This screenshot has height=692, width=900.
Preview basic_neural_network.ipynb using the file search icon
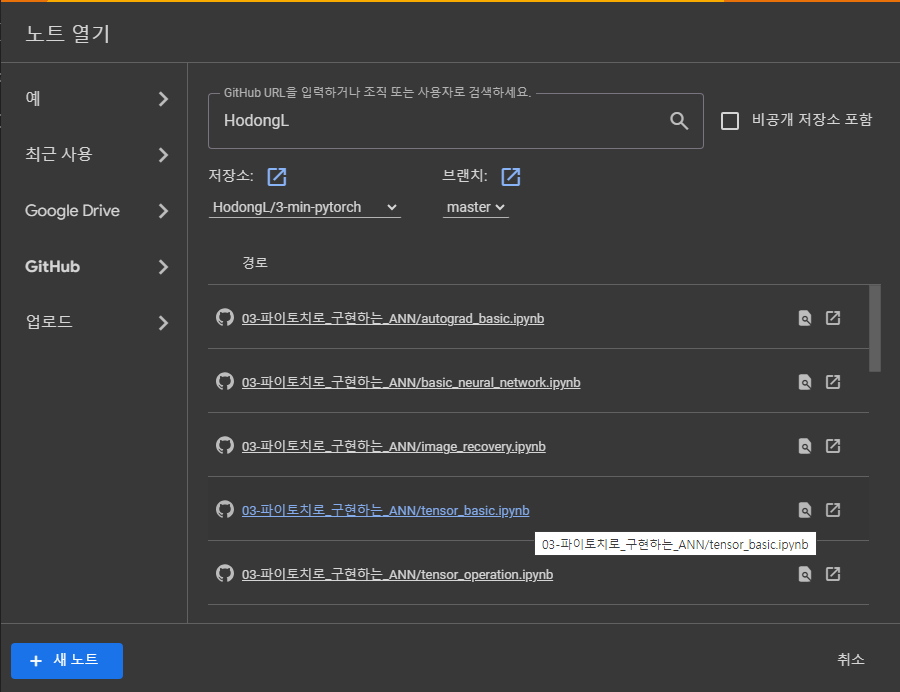click(805, 382)
